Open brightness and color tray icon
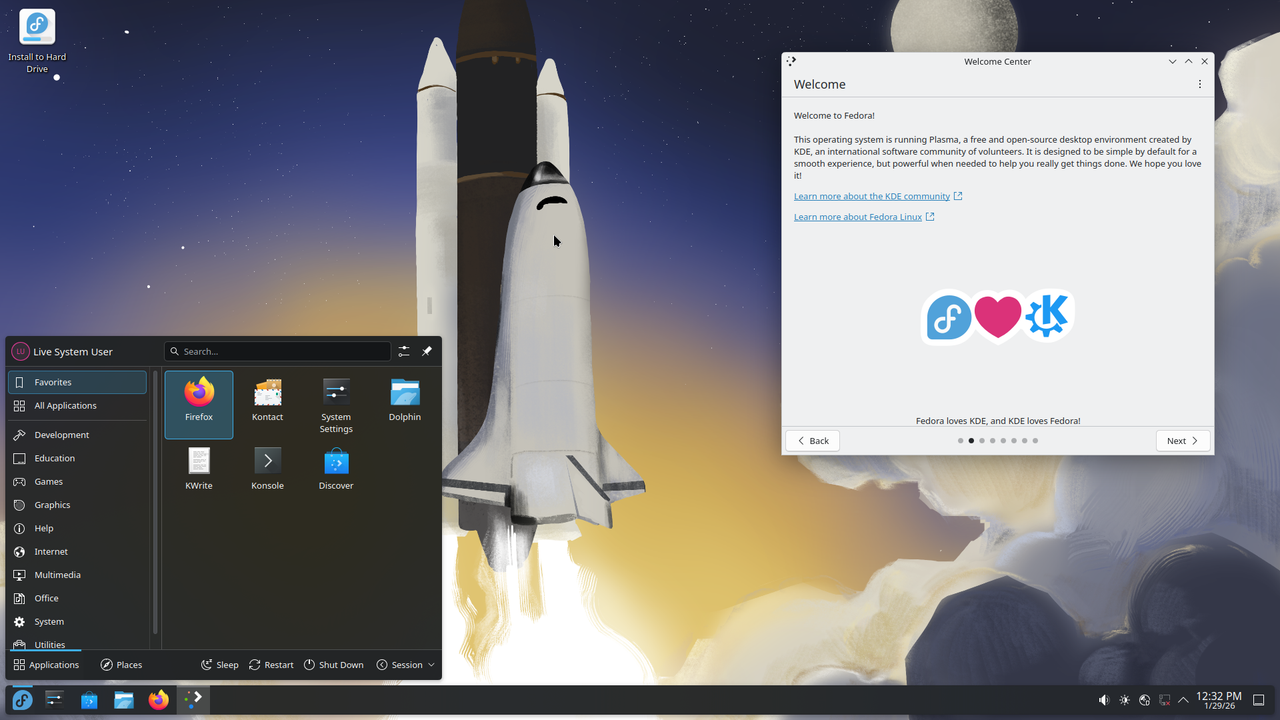1280x720 pixels. click(1124, 700)
